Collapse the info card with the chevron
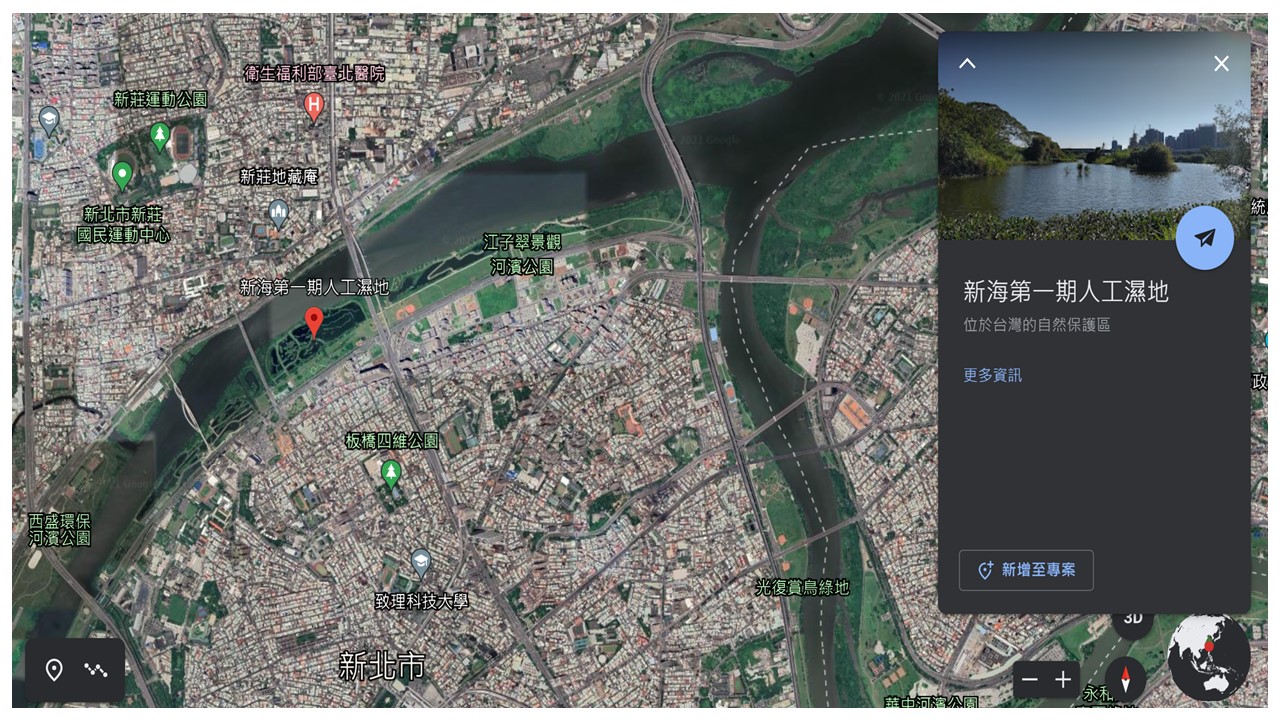1280x720 pixels. tap(967, 63)
